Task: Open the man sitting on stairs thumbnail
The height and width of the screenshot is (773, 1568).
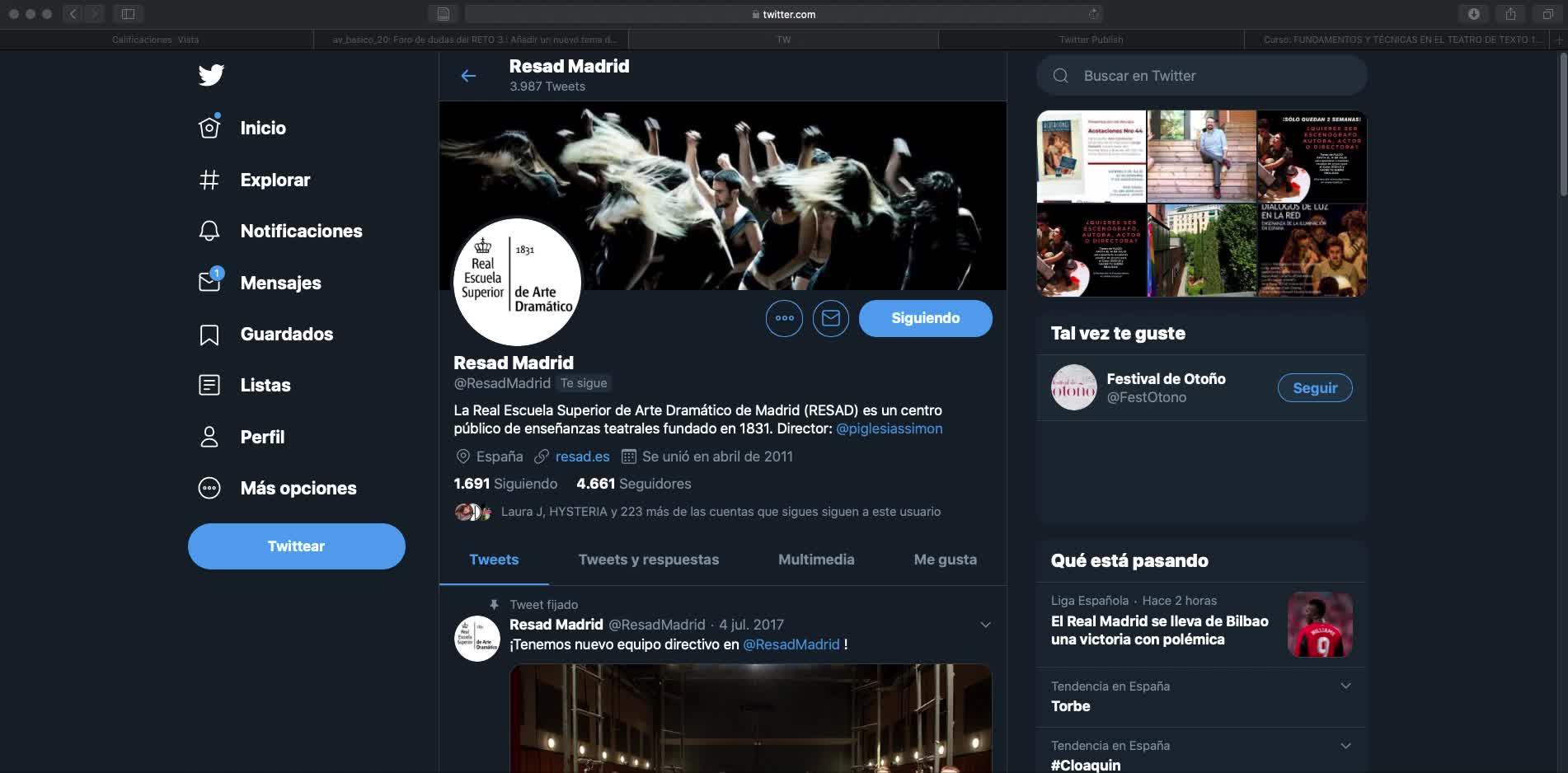Action: (x=1202, y=157)
